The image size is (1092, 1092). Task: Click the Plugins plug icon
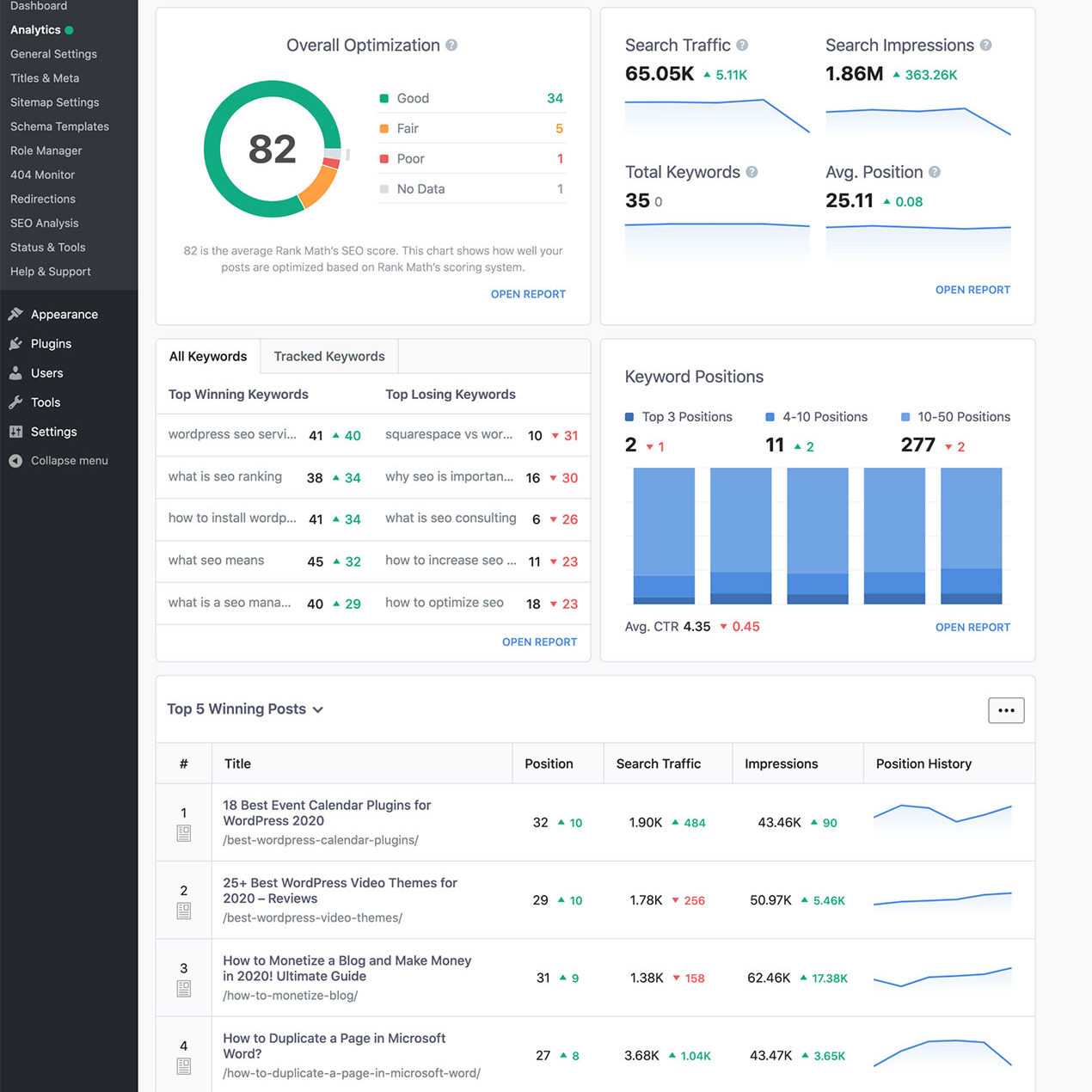(x=15, y=344)
